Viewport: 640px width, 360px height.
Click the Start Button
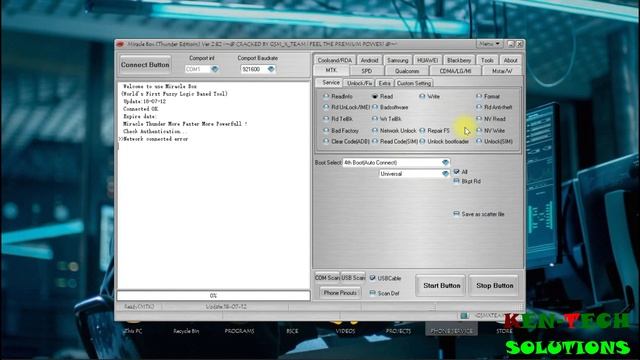click(441, 285)
